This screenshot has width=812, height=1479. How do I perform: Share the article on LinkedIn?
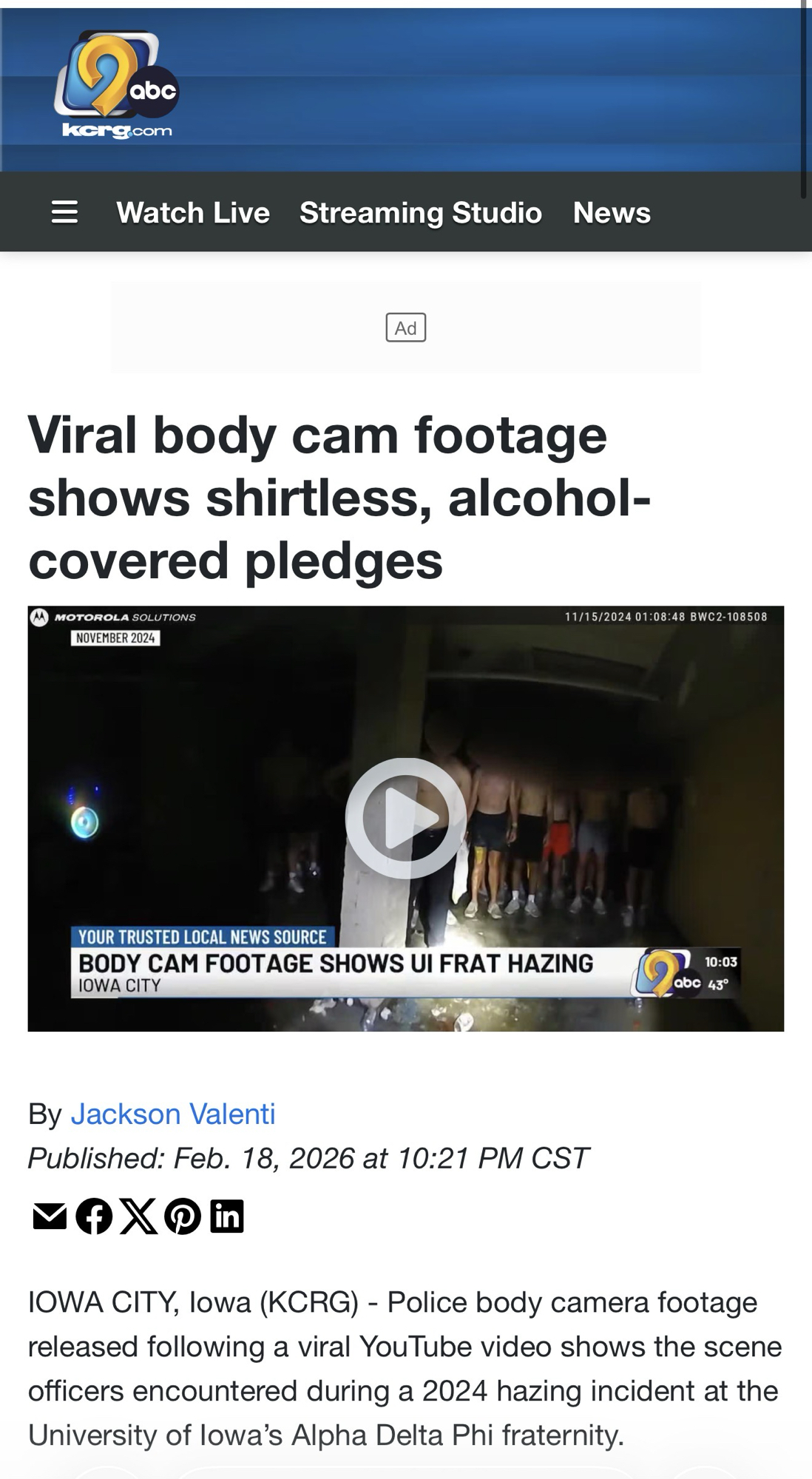tap(227, 1216)
